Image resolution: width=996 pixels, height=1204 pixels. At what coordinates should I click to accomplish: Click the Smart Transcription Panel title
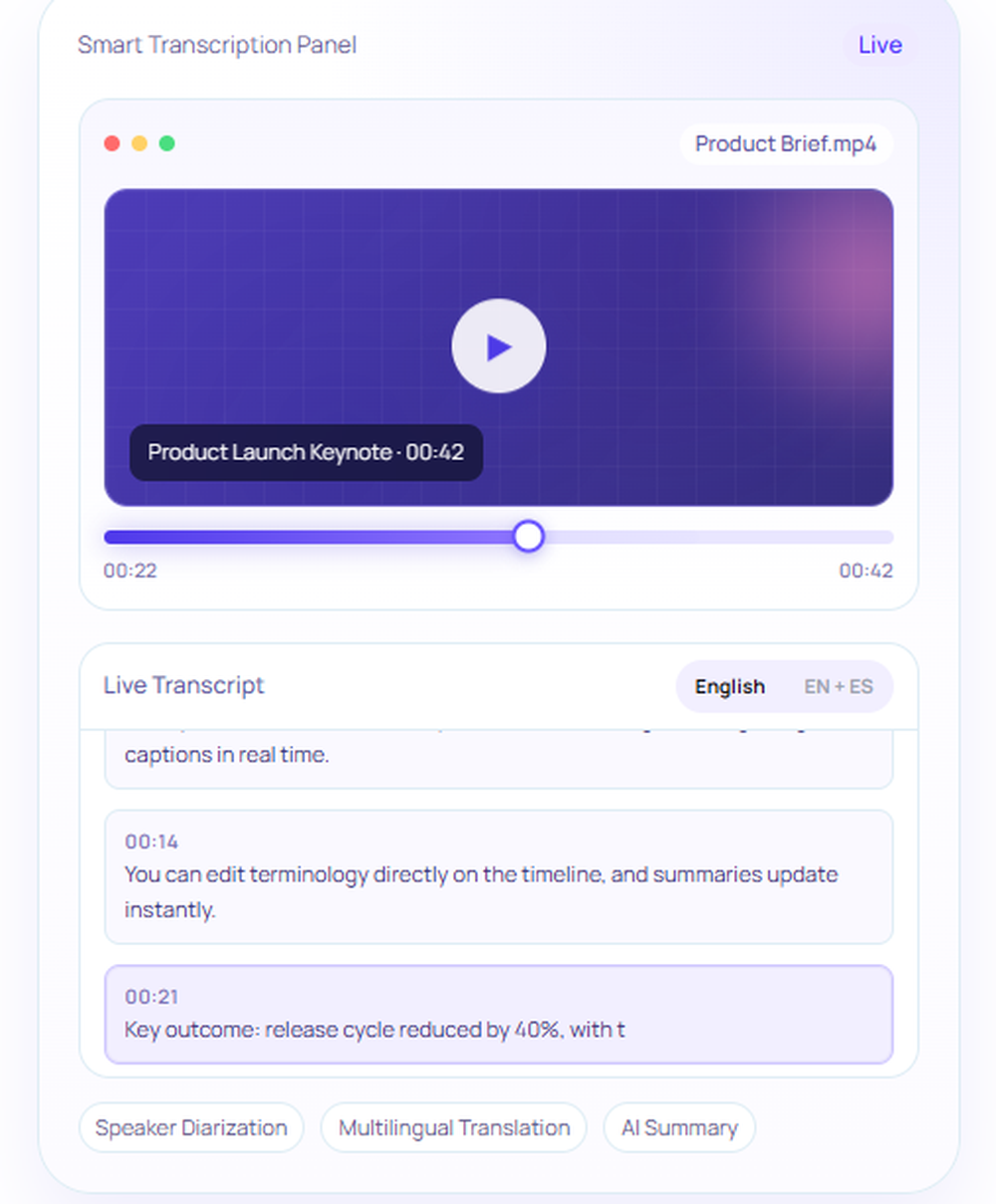tap(217, 45)
